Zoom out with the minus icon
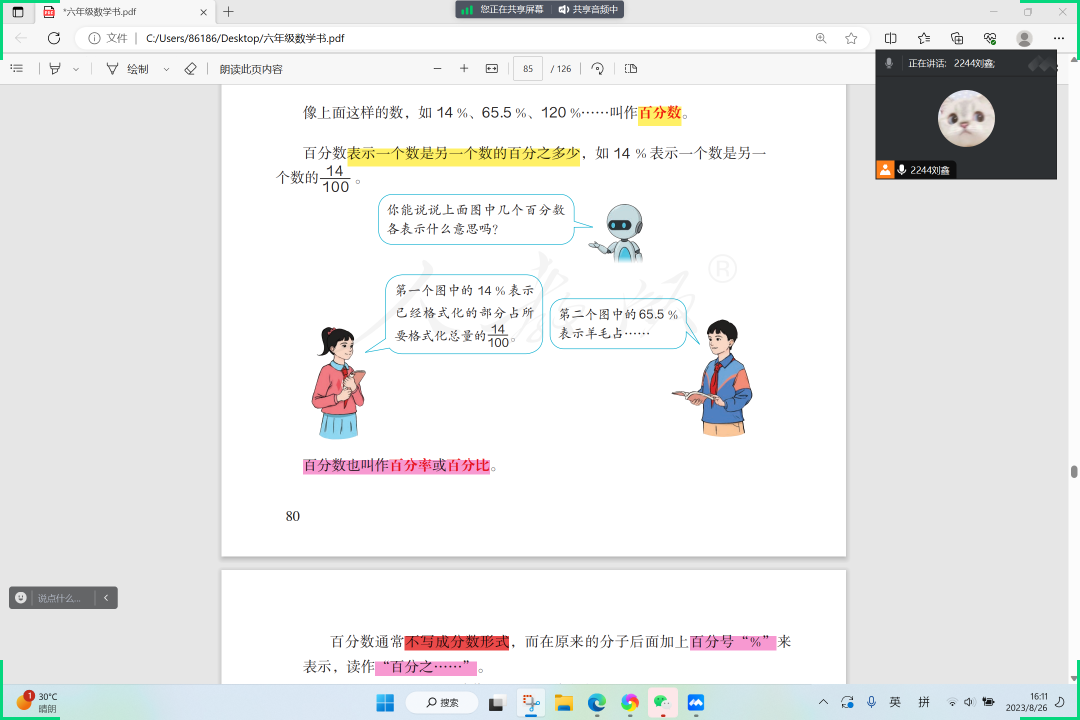Screen dimensions: 1080x720 tap(437, 69)
